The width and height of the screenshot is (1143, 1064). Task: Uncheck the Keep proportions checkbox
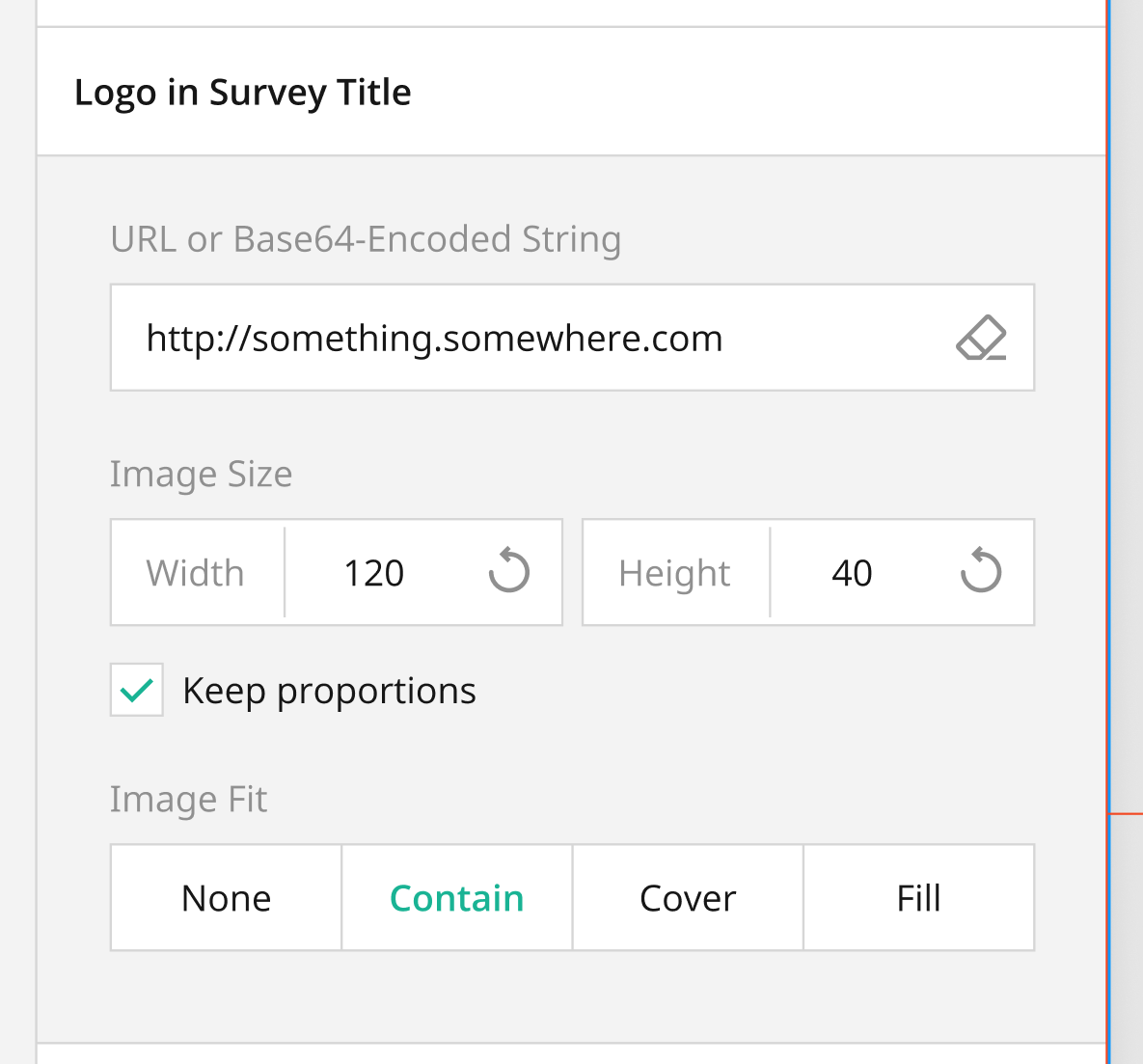[x=137, y=690]
